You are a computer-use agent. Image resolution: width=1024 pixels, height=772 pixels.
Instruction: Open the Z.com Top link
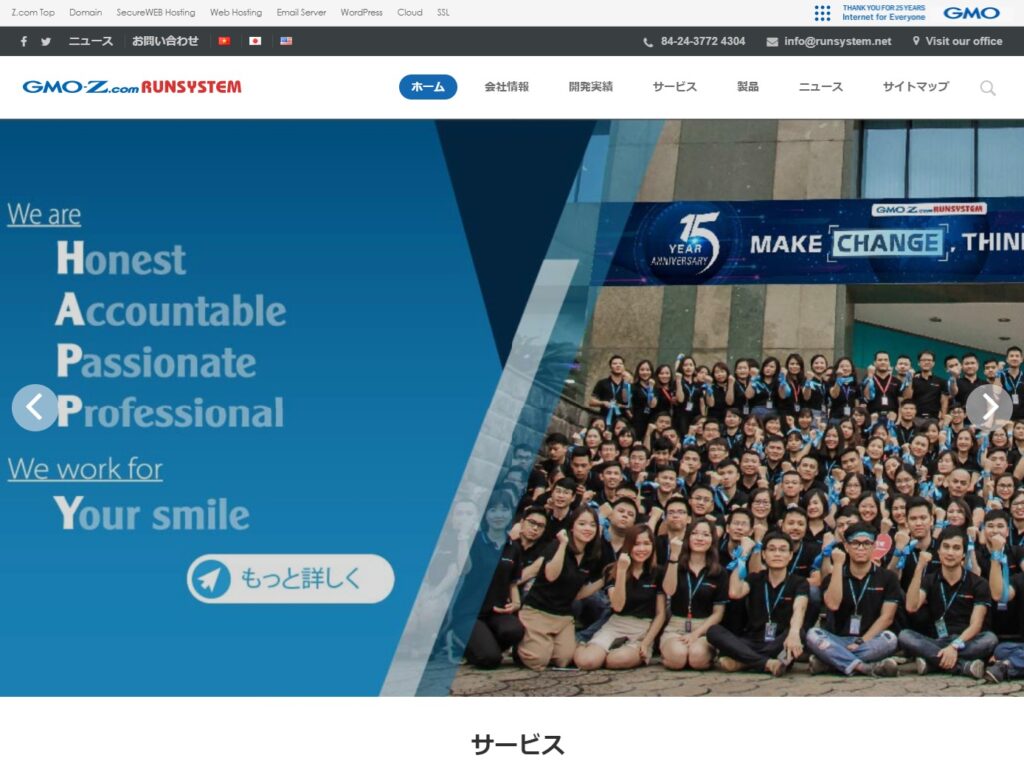pyautogui.click(x=33, y=12)
